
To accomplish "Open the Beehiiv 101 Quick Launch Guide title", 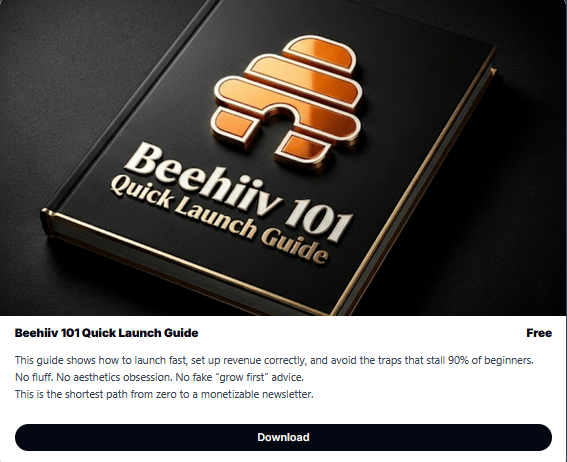I will coord(106,333).
